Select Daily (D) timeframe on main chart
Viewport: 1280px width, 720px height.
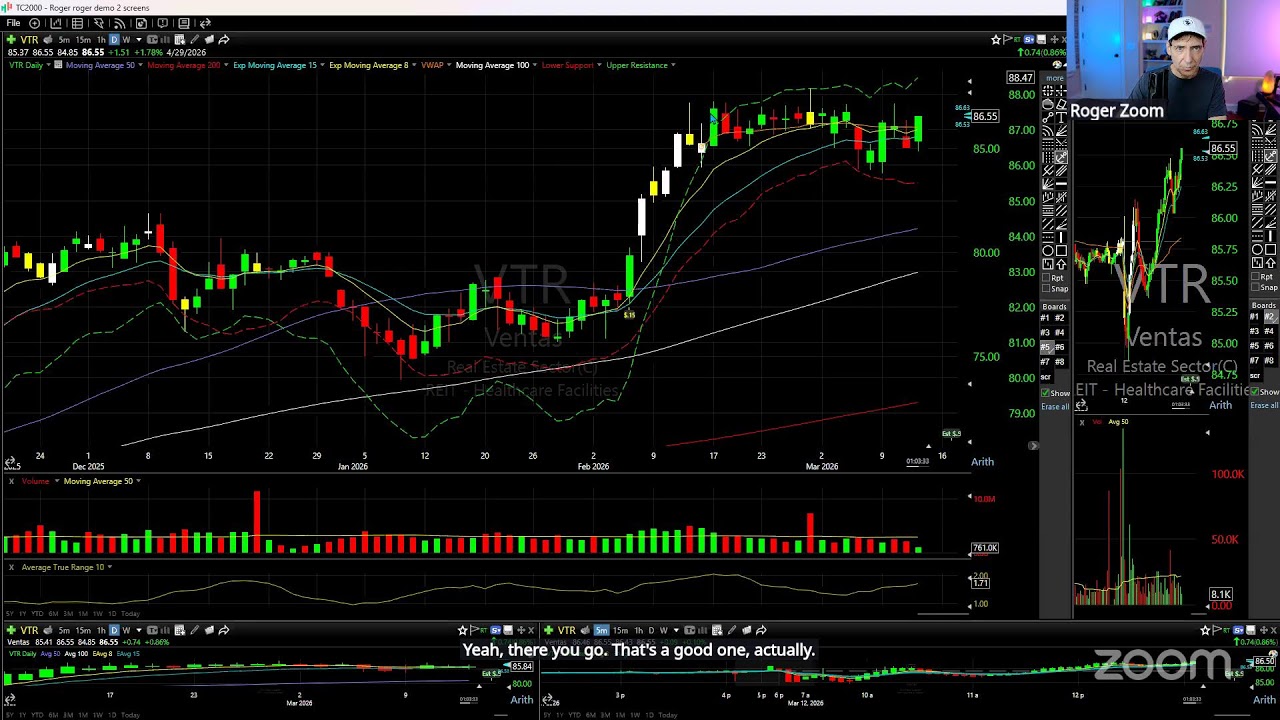(x=114, y=40)
